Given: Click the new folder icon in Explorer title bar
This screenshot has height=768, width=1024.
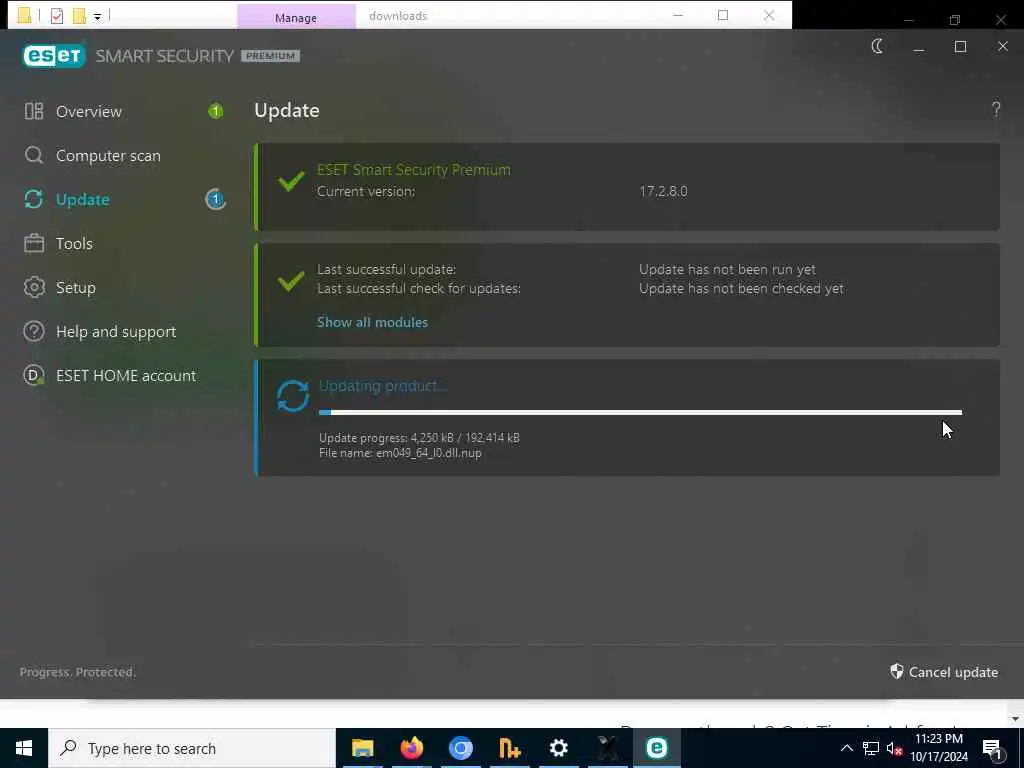Looking at the screenshot, I should pyautogui.click(x=79, y=16).
